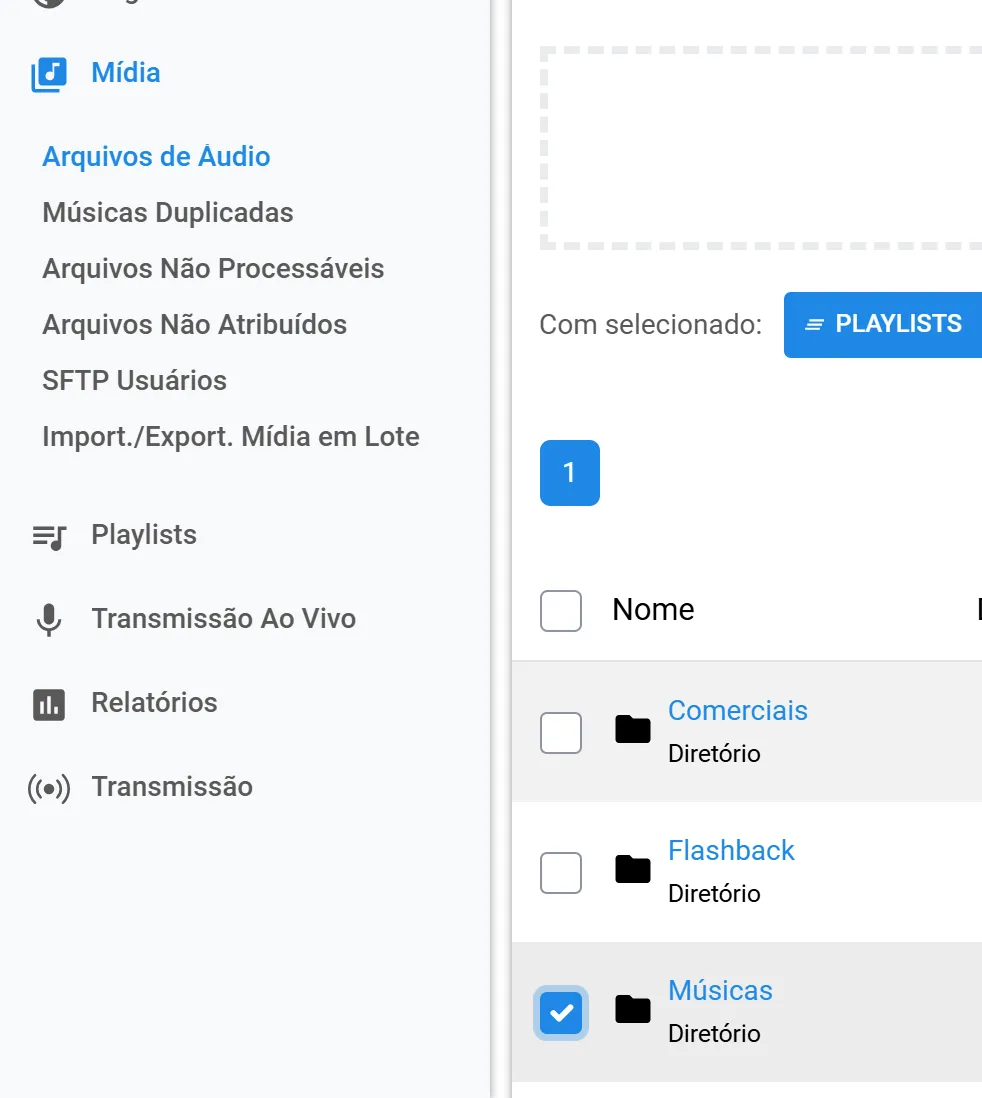This screenshot has width=982, height=1098.
Task: Click 'Diretório' text under Músicas
Action: (x=714, y=1034)
